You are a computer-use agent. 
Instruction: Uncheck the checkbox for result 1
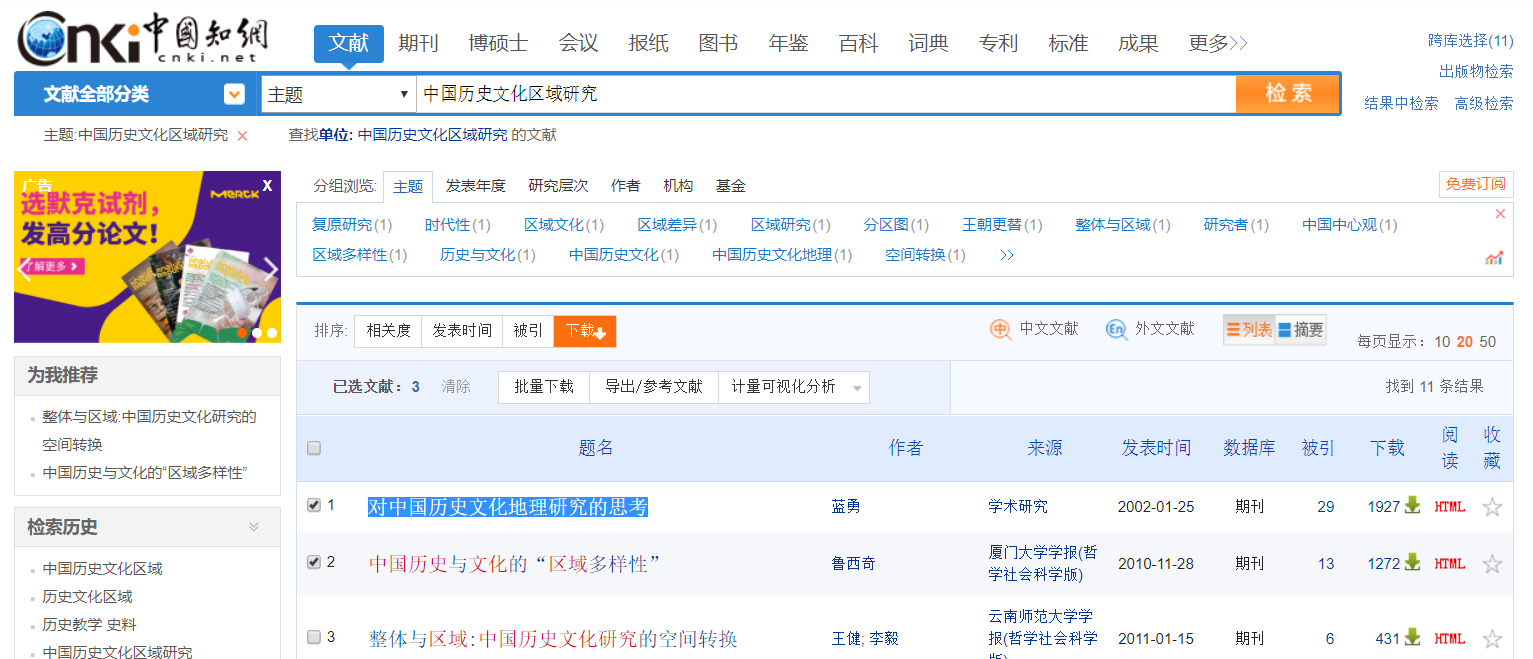point(314,506)
